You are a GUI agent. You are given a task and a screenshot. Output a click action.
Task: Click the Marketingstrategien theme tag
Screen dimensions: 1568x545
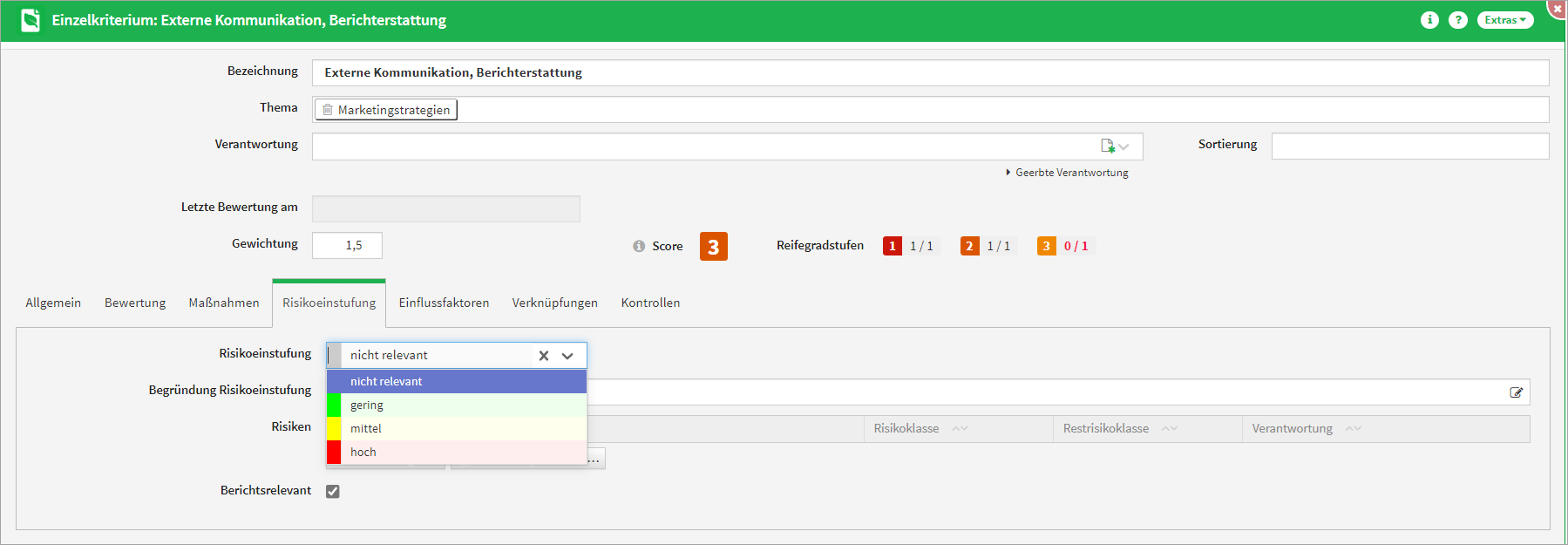click(x=386, y=110)
